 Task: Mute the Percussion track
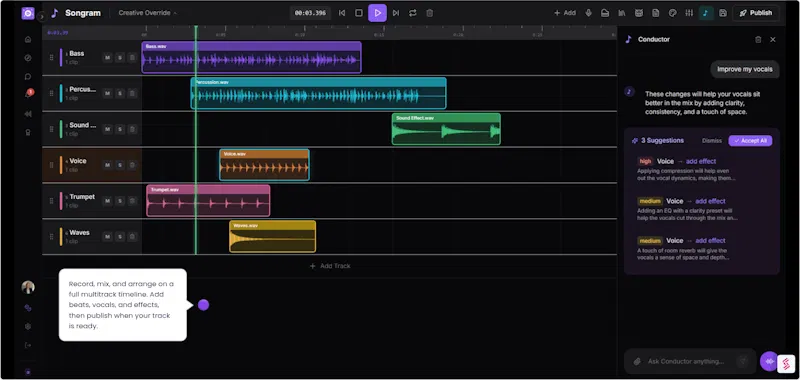[x=107, y=93]
